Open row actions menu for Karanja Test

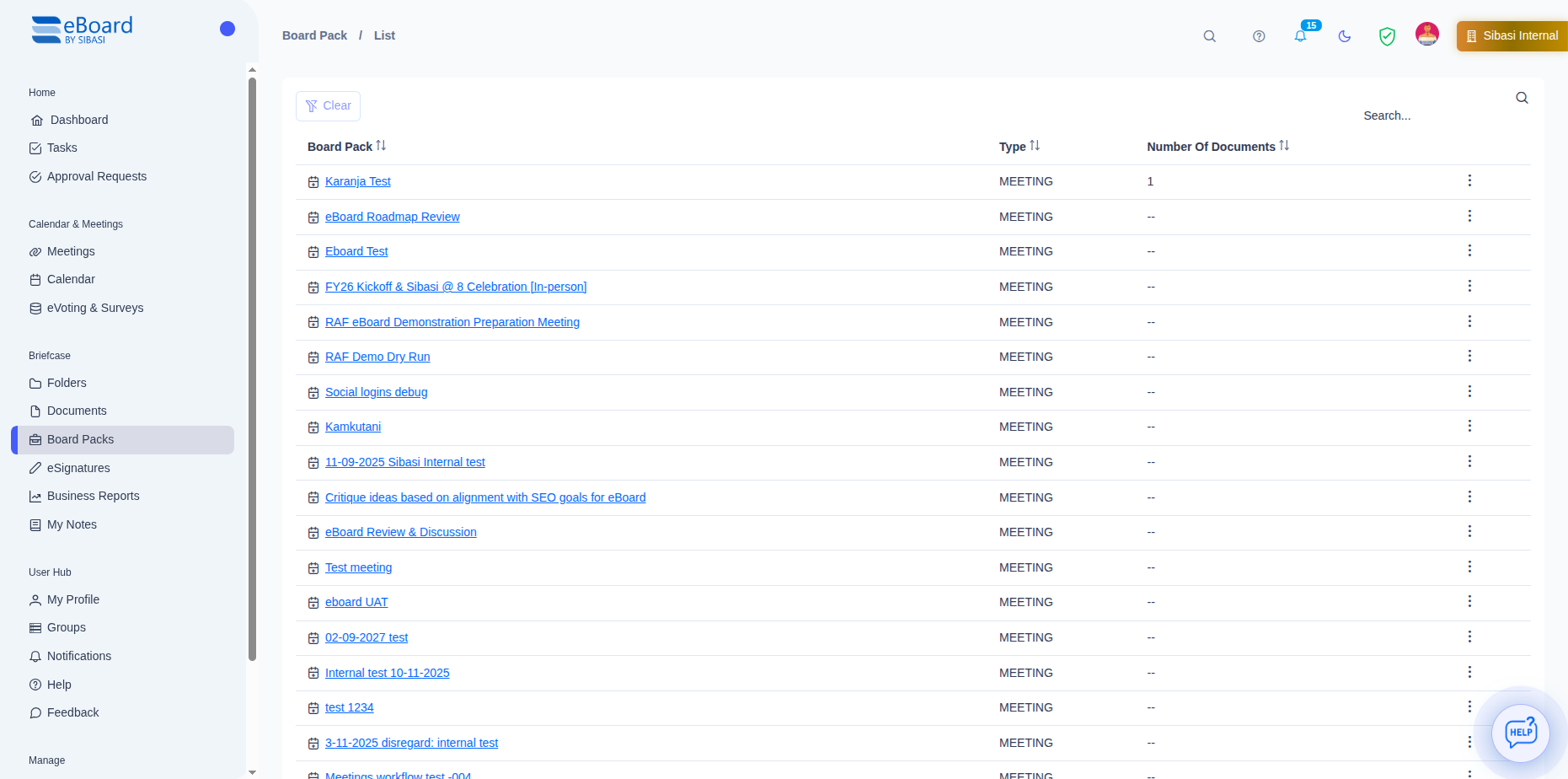(x=1469, y=181)
